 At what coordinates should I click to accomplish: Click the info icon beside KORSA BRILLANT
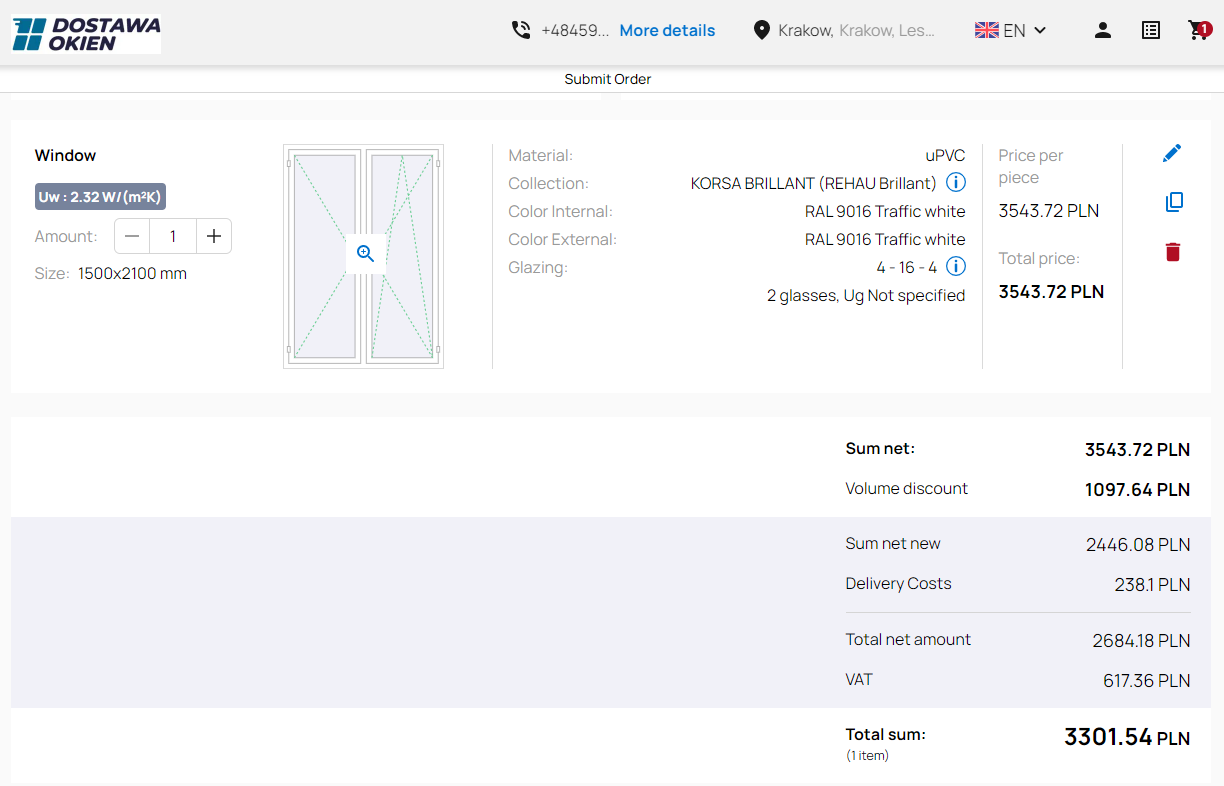point(956,182)
